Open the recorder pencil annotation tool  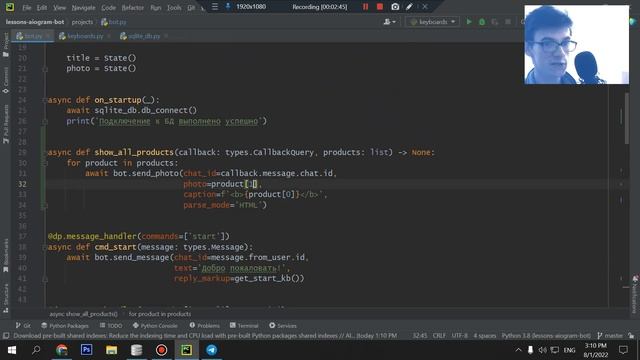[409, 7]
